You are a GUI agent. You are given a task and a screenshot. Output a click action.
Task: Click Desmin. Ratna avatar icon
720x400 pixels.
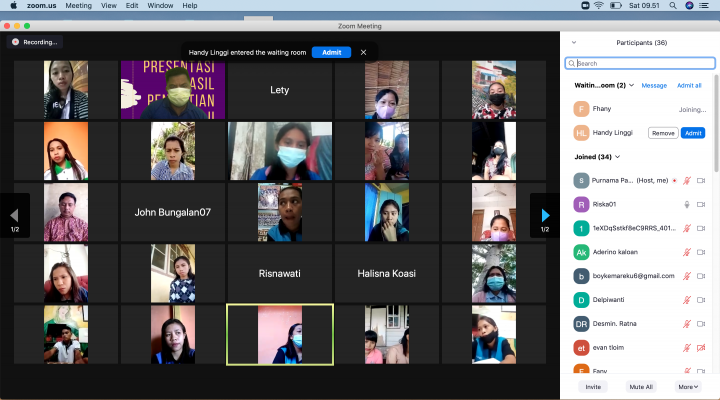pyautogui.click(x=581, y=324)
